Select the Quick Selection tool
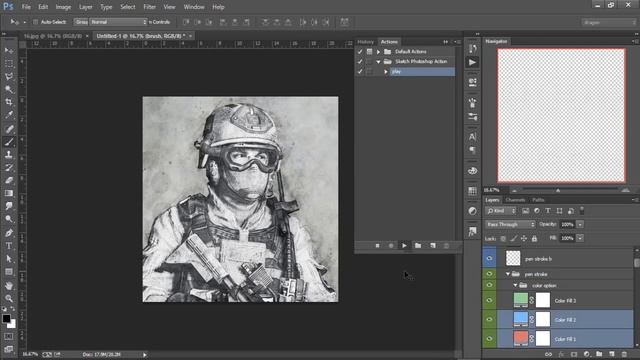 (9, 89)
